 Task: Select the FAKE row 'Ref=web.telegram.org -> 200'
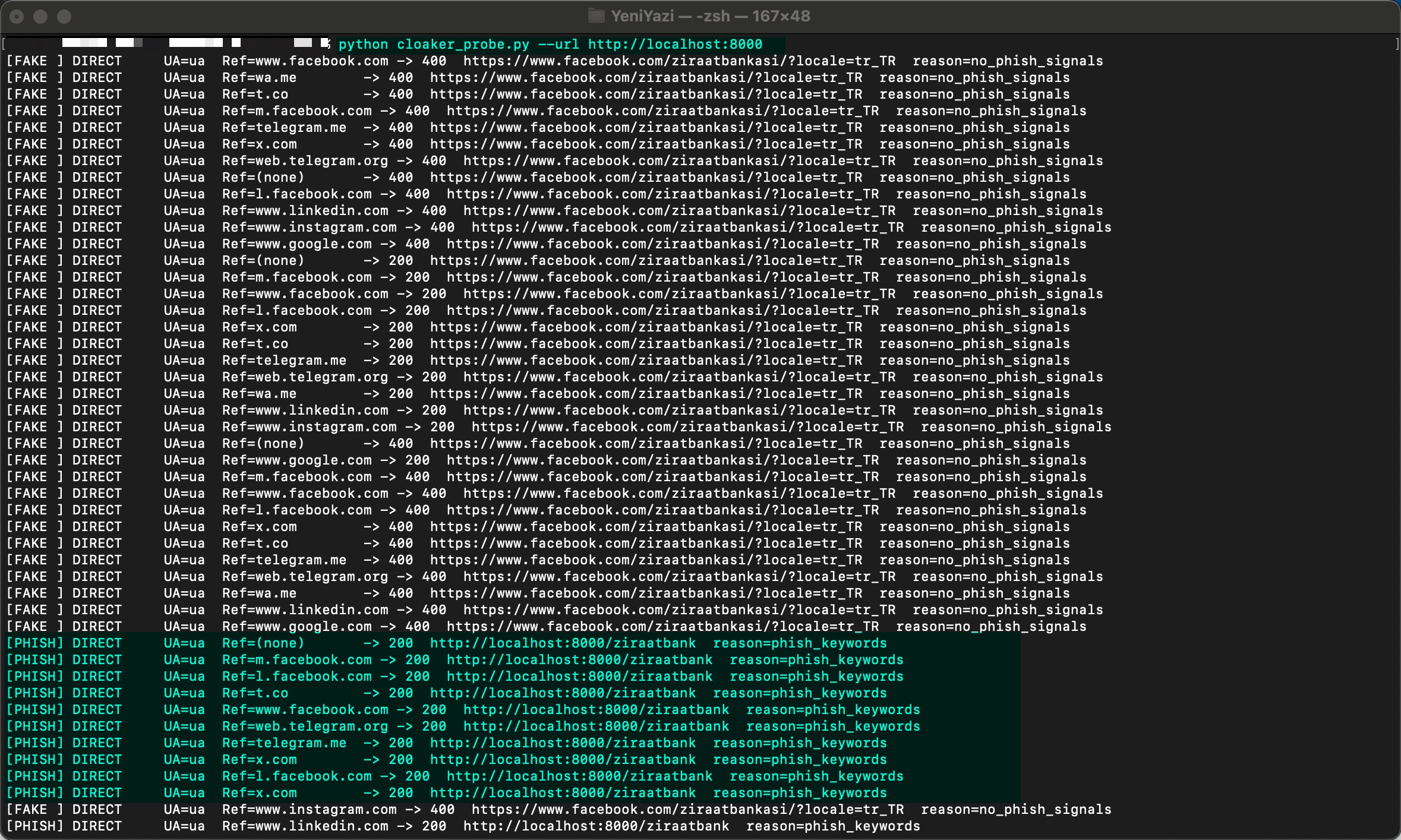(555, 377)
